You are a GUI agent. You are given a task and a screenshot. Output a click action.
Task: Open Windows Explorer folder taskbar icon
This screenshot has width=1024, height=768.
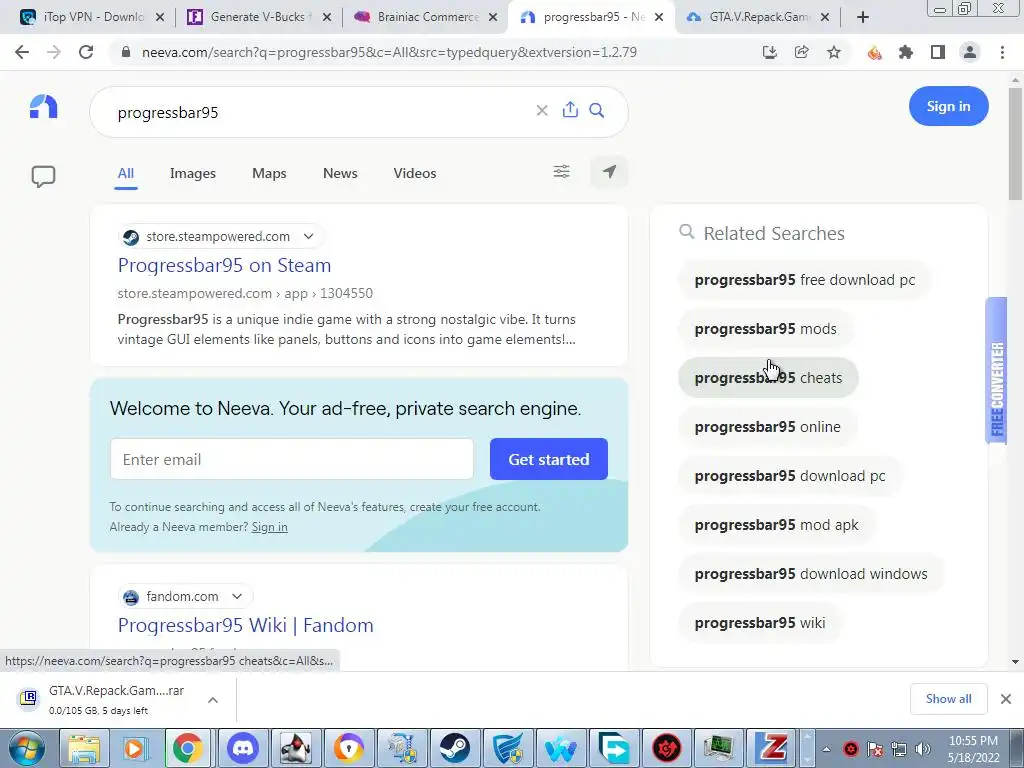tap(84, 748)
